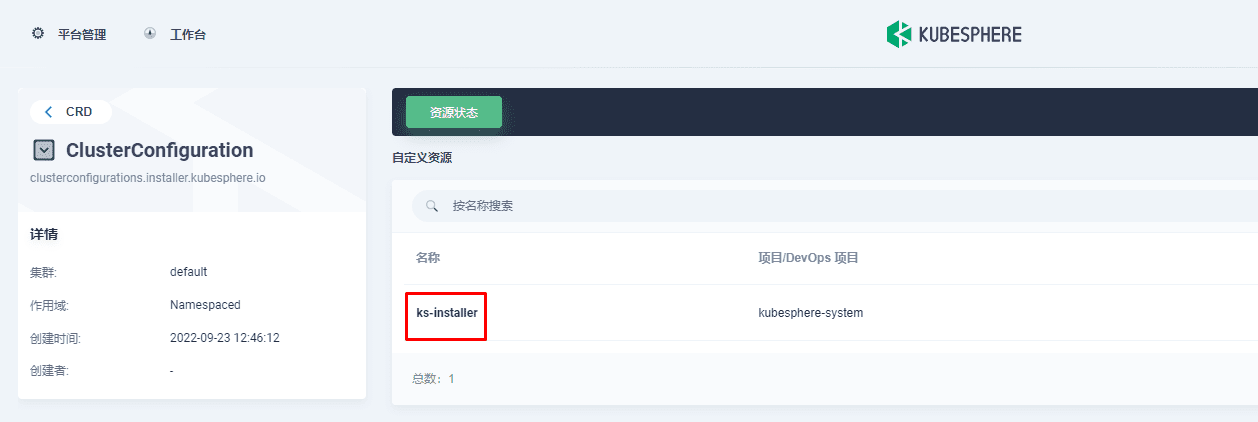Click the 详情 details heading
The height and width of the screenshot is (422, 1258).
click(44, 234)
